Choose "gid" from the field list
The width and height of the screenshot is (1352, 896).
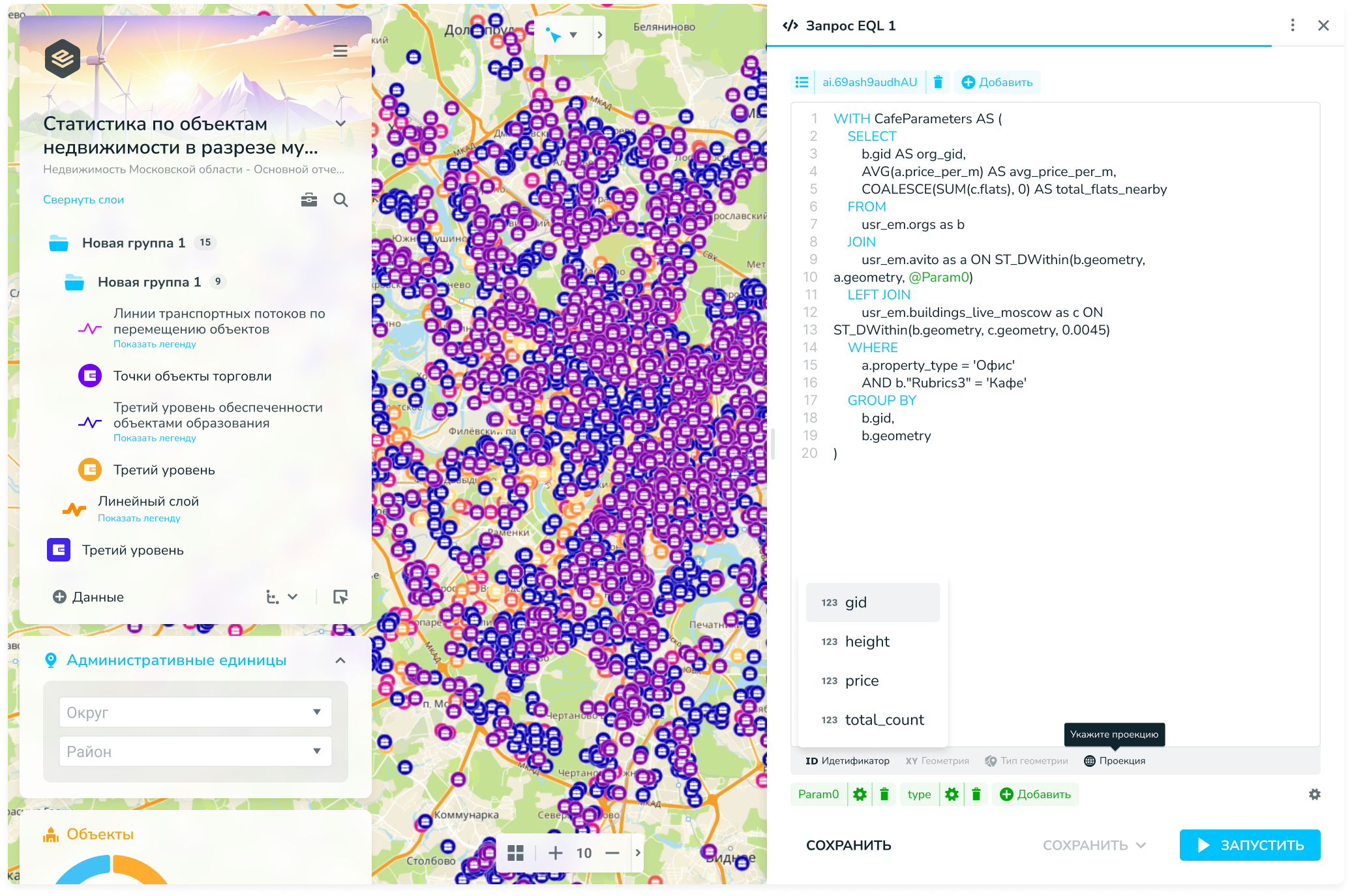[x=873, y=603]
